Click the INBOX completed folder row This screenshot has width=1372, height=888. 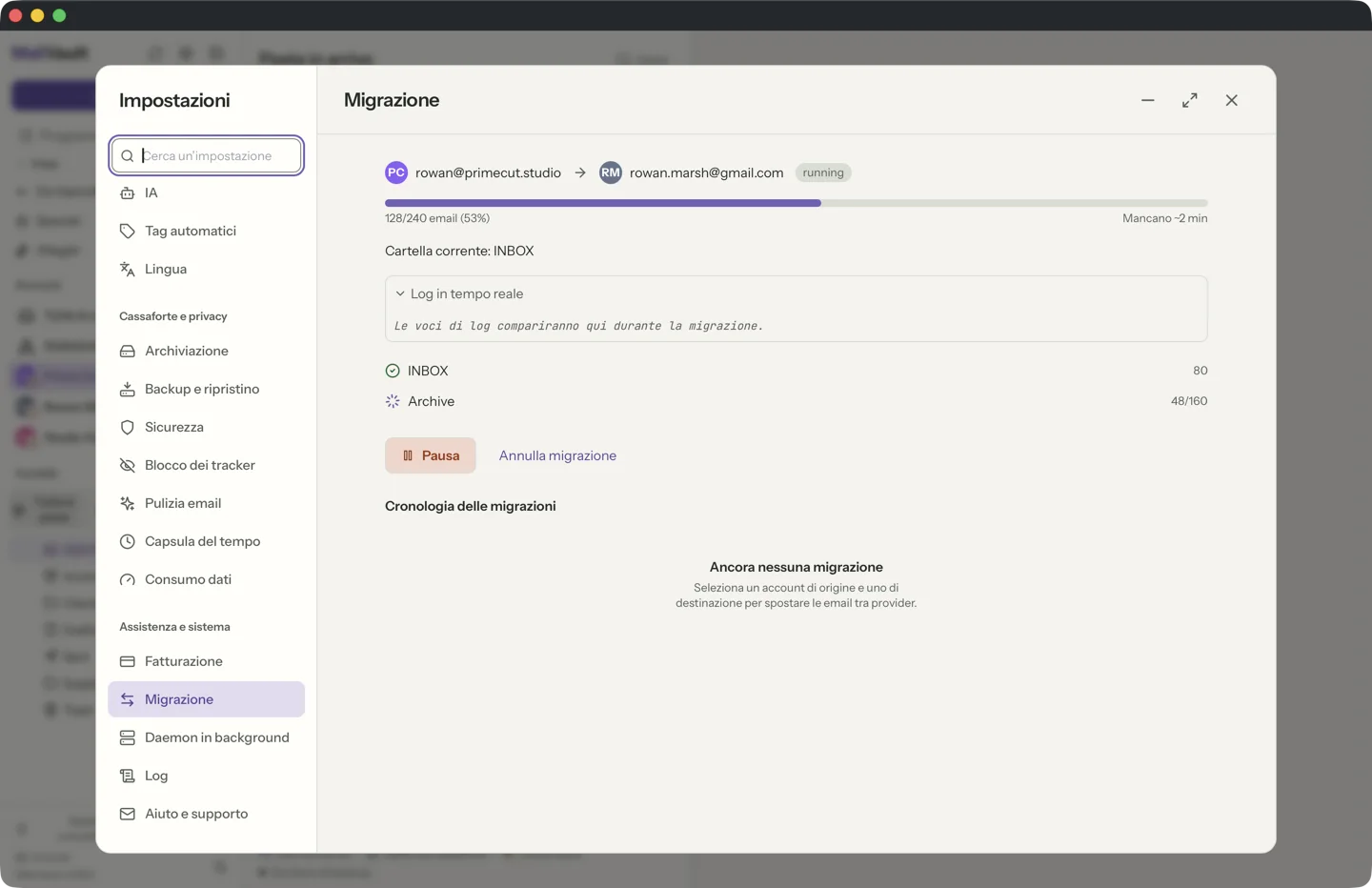coord(797,371)
